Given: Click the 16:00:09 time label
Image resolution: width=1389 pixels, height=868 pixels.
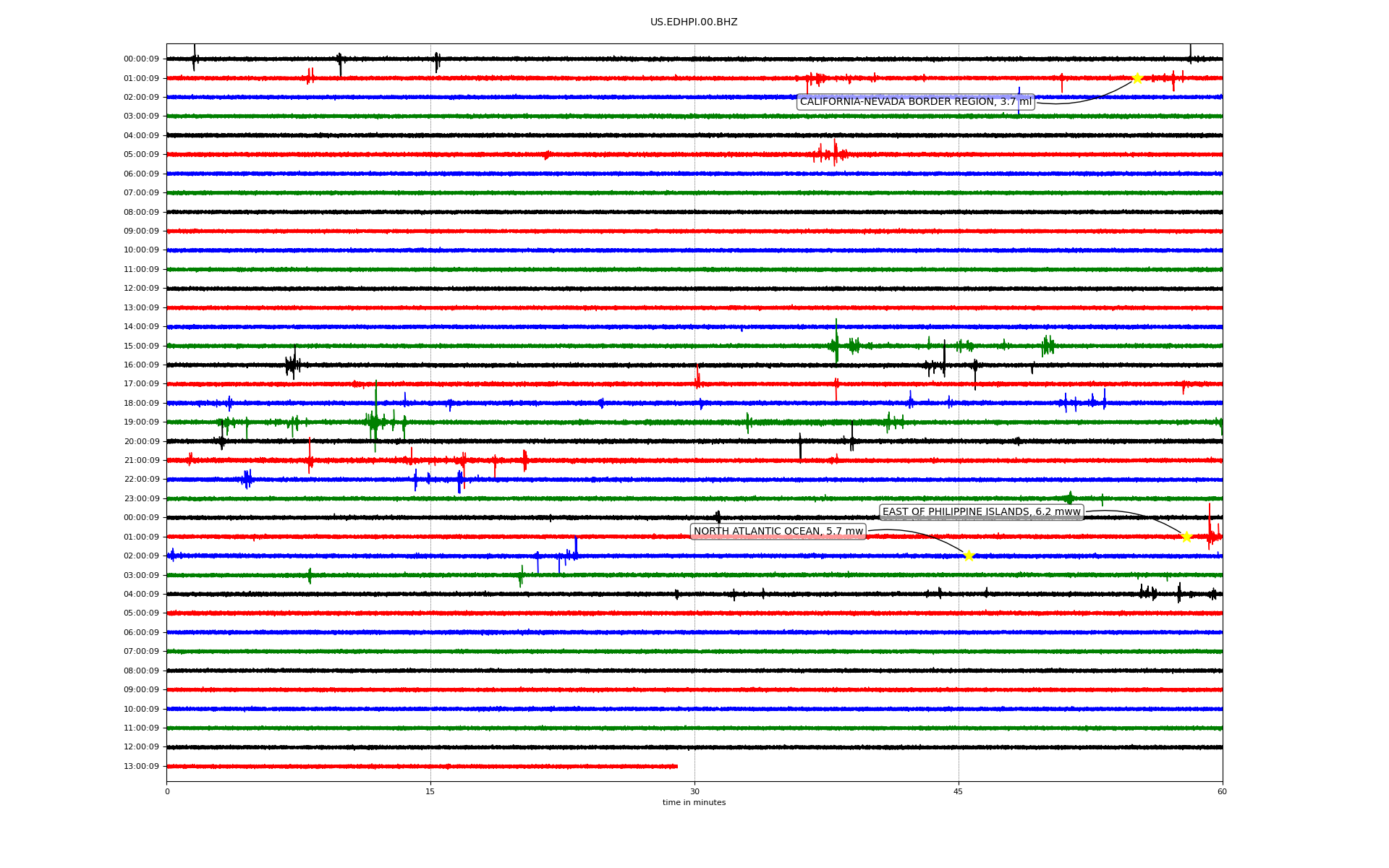Looking at the screenshot, I should [141, 365].
